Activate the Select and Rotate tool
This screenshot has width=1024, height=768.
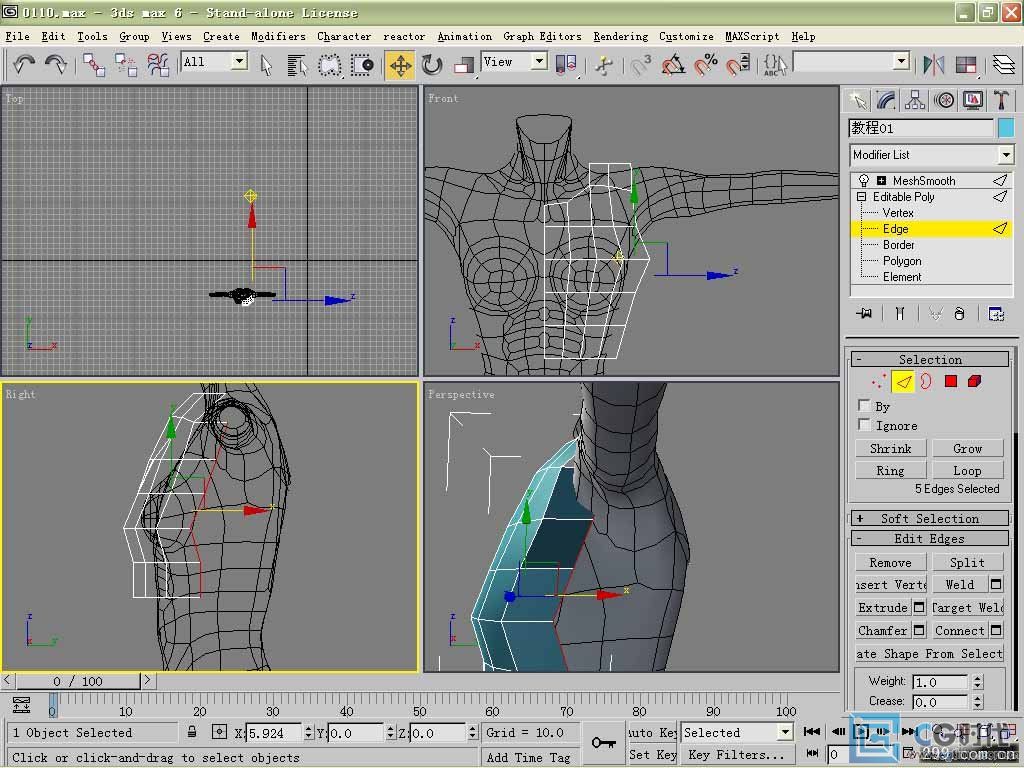click(432, 64)
